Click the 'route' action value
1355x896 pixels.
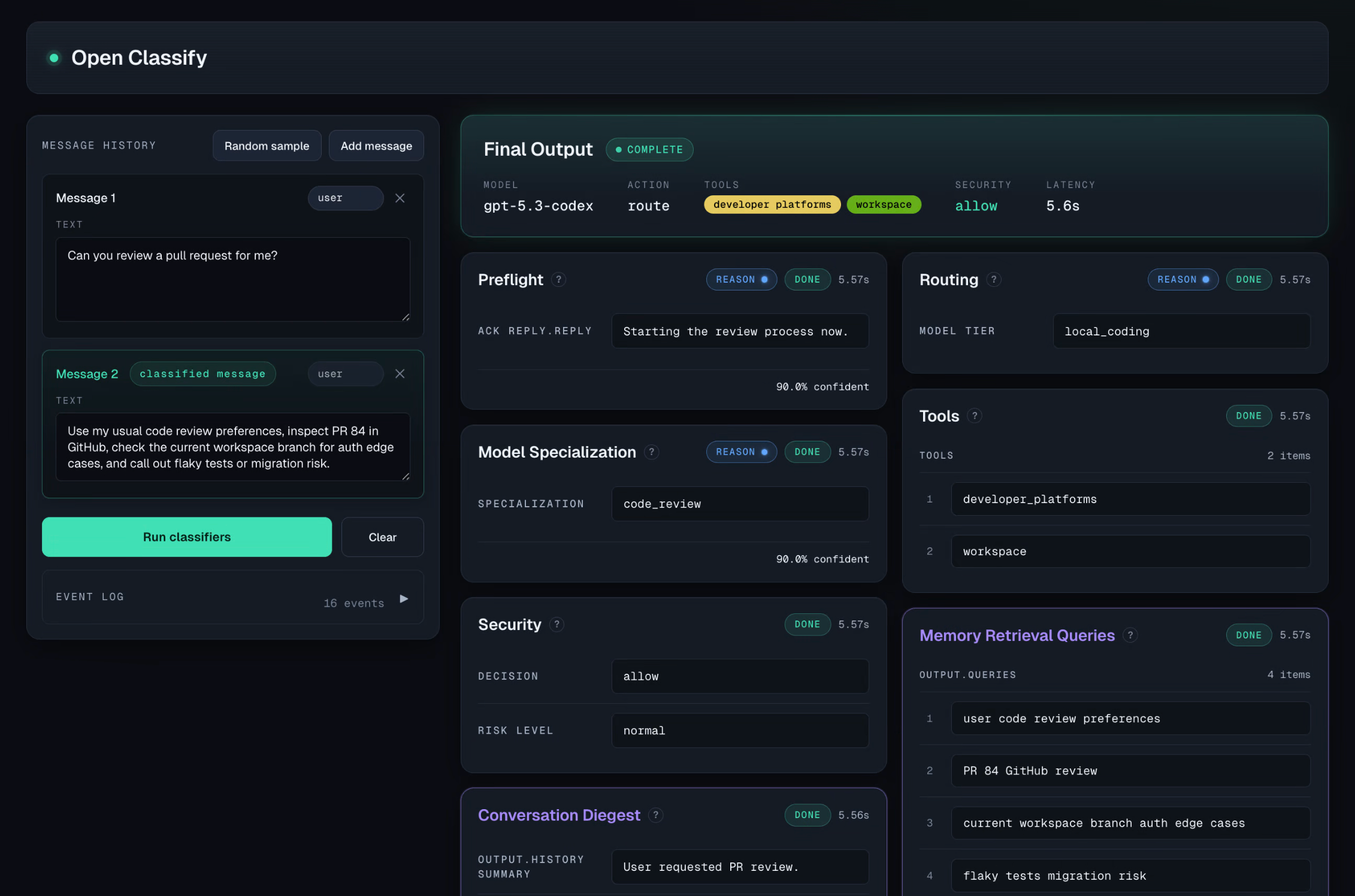click(648, 206)
